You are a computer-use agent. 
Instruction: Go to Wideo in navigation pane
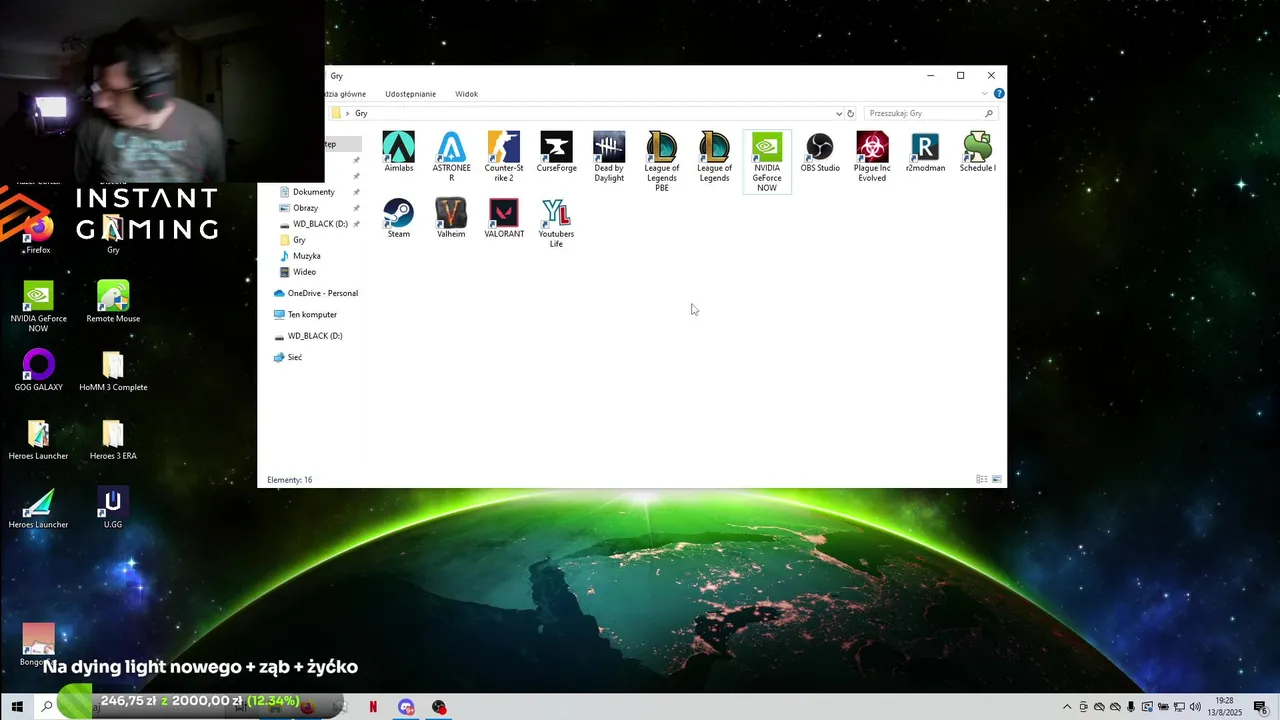304,272
